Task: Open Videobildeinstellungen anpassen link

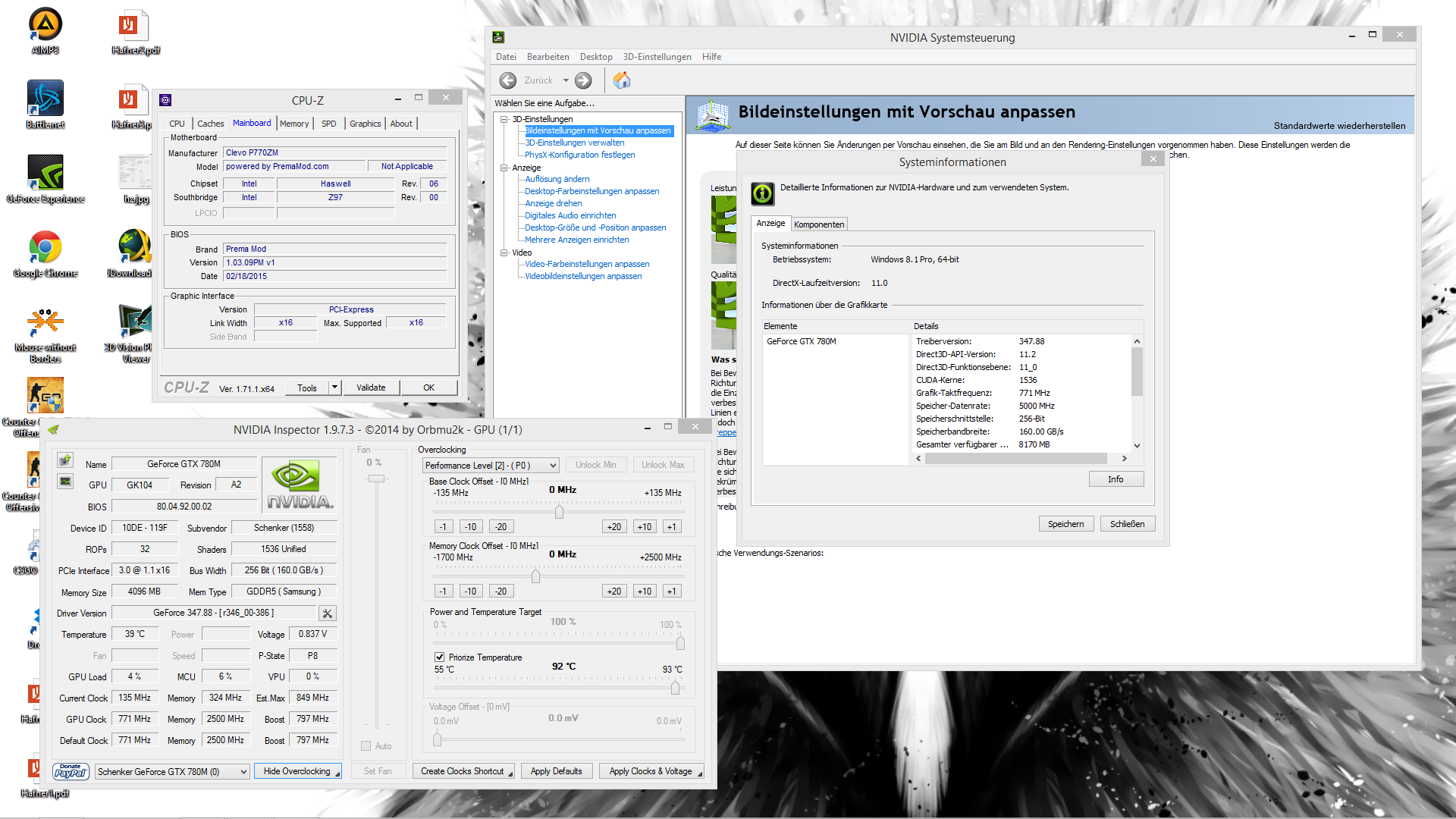Action: (x=583, y=276)
